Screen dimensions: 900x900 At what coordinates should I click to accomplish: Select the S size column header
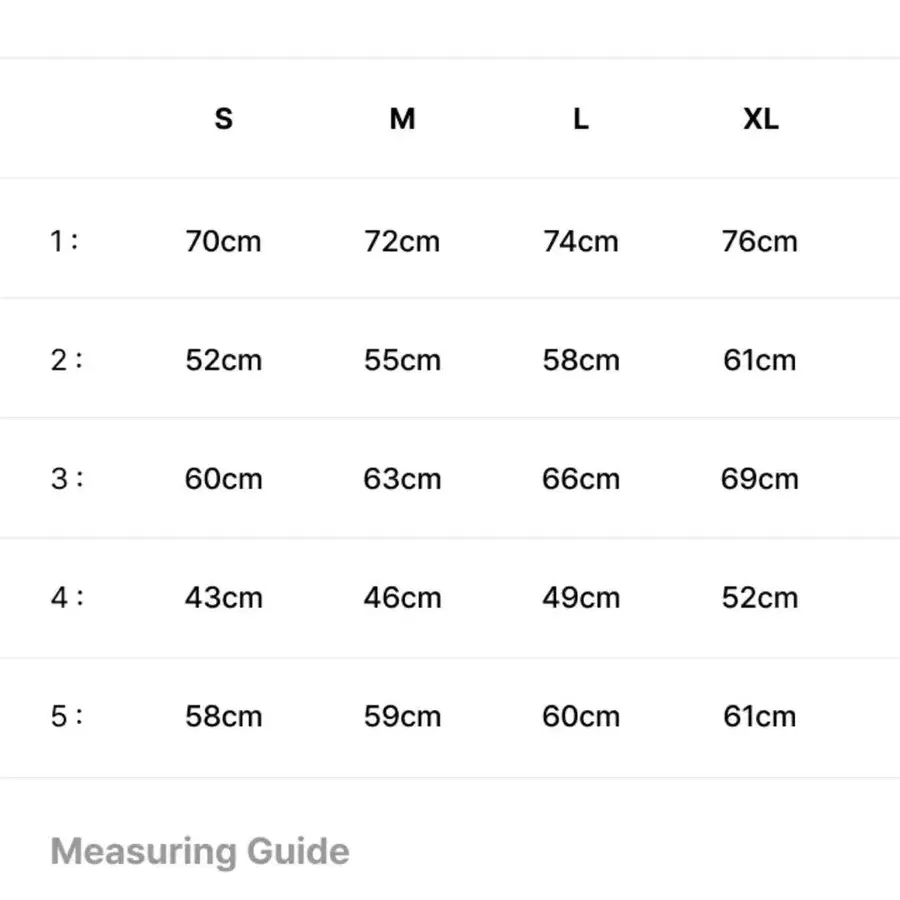coord(223,119)
